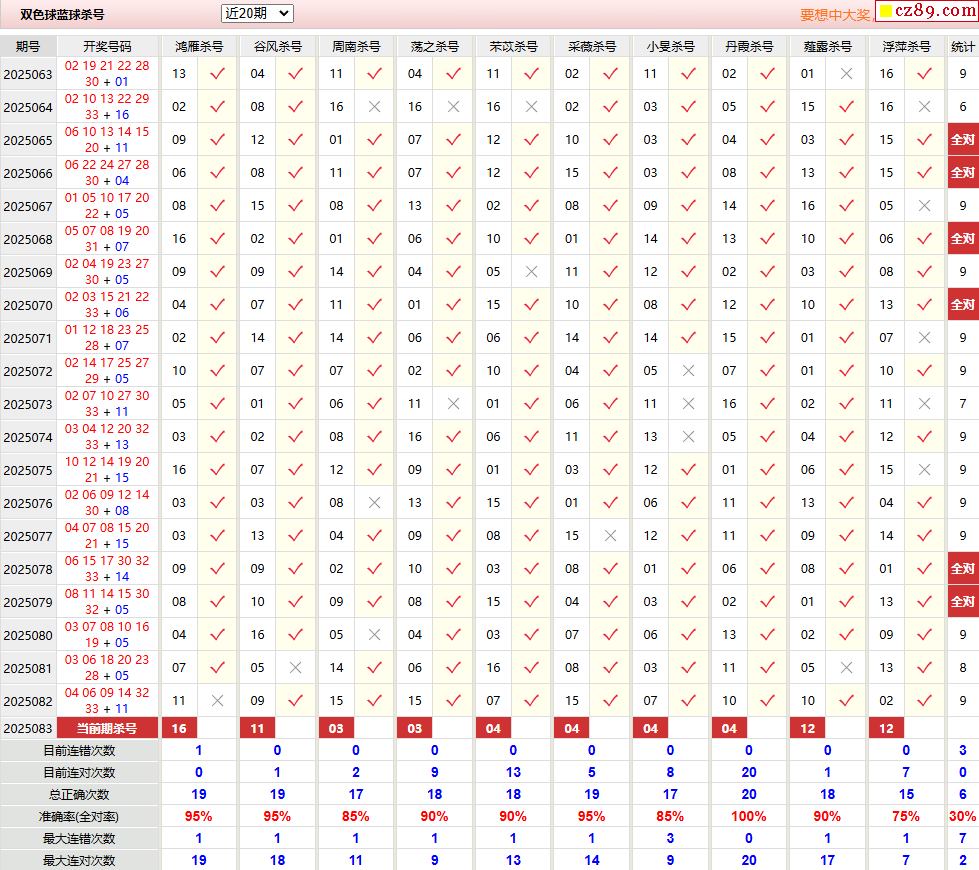Click the statistic count 8 in row 2025081
This screenshot has width=979, height=870.
pyautogui.click(x=963, y=668)
